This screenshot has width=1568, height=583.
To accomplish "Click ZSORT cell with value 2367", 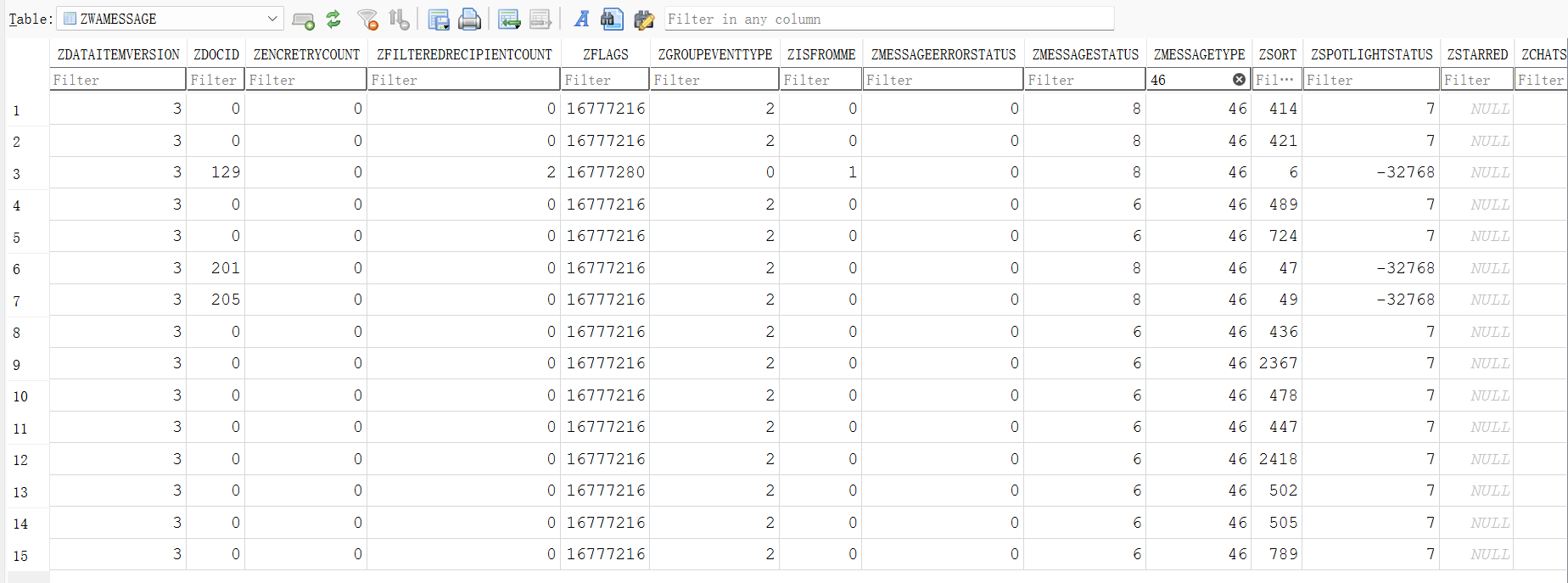I will [x=1278, y=363].
